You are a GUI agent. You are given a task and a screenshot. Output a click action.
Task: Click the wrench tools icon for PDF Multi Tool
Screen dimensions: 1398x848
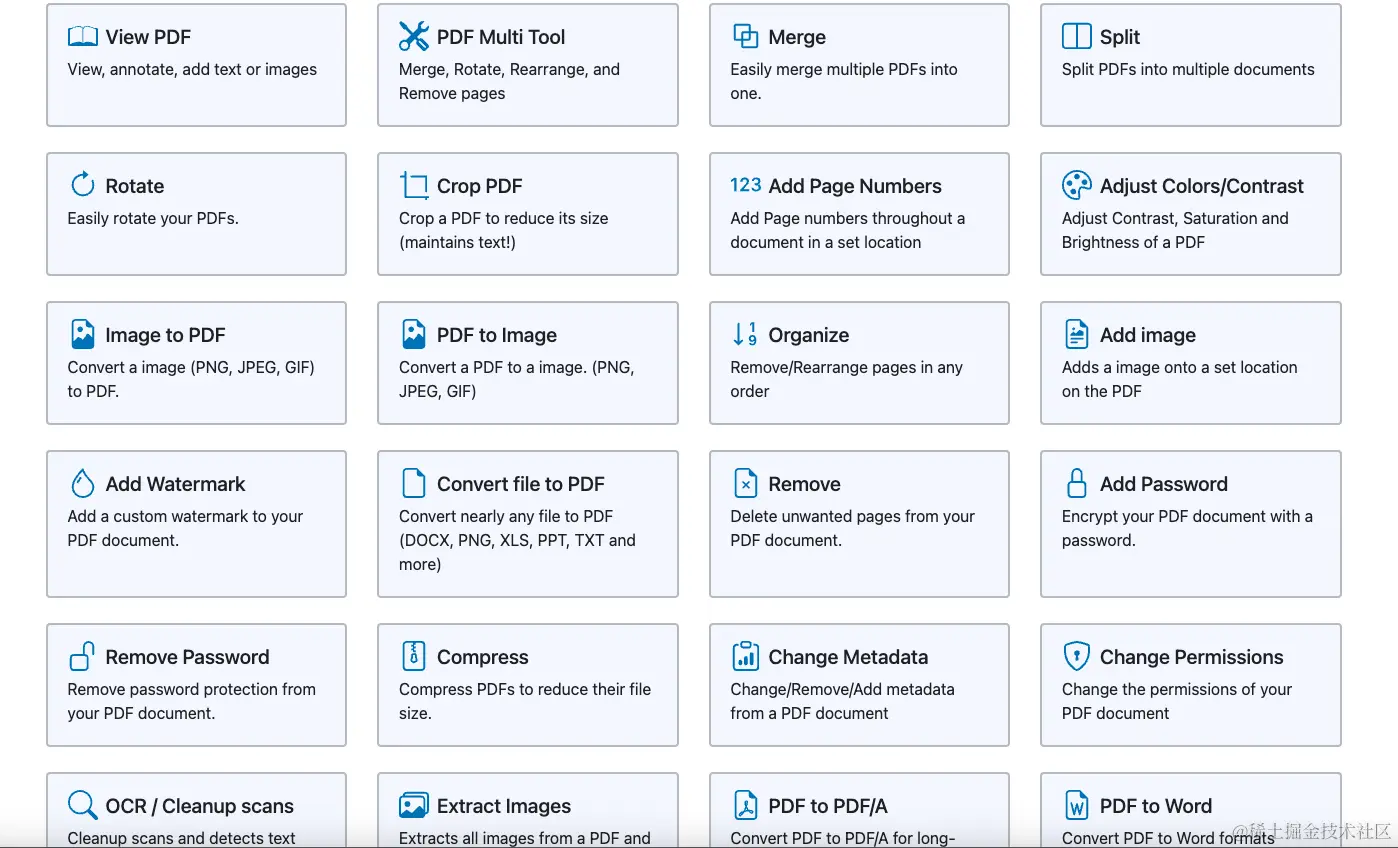(x=414, y=36)
